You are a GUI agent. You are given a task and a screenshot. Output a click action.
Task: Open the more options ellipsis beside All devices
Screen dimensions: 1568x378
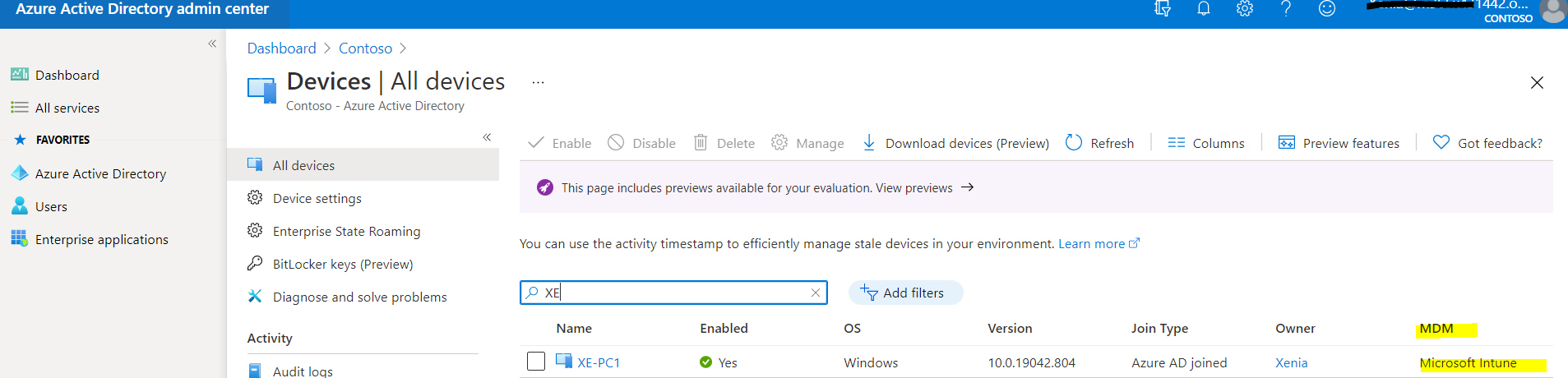click(538, 82)
